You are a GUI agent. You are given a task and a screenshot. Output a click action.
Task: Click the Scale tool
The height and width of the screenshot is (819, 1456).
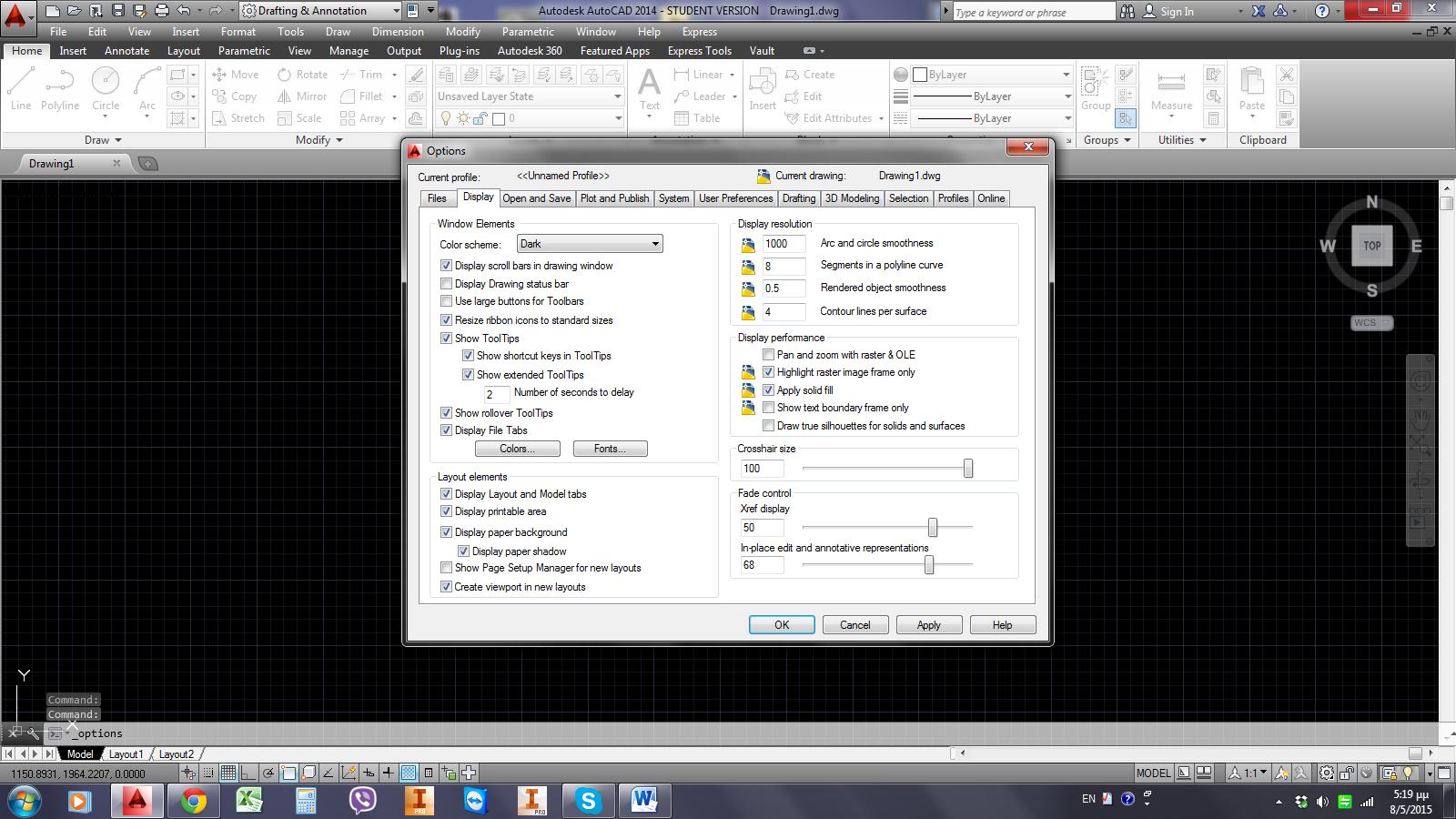[x=299, y=118]
